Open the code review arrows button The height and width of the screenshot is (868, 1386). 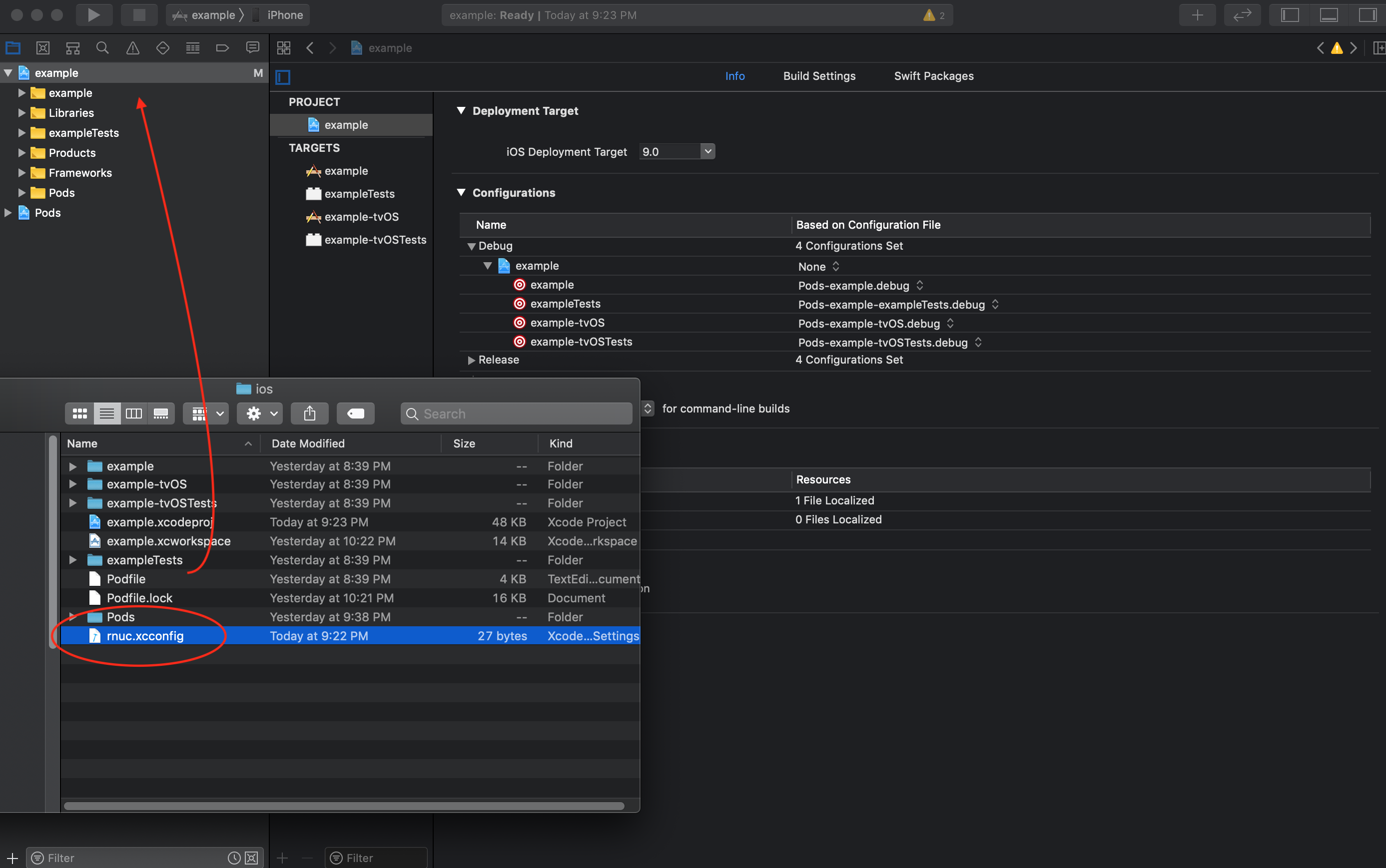tap(1242, 15)
